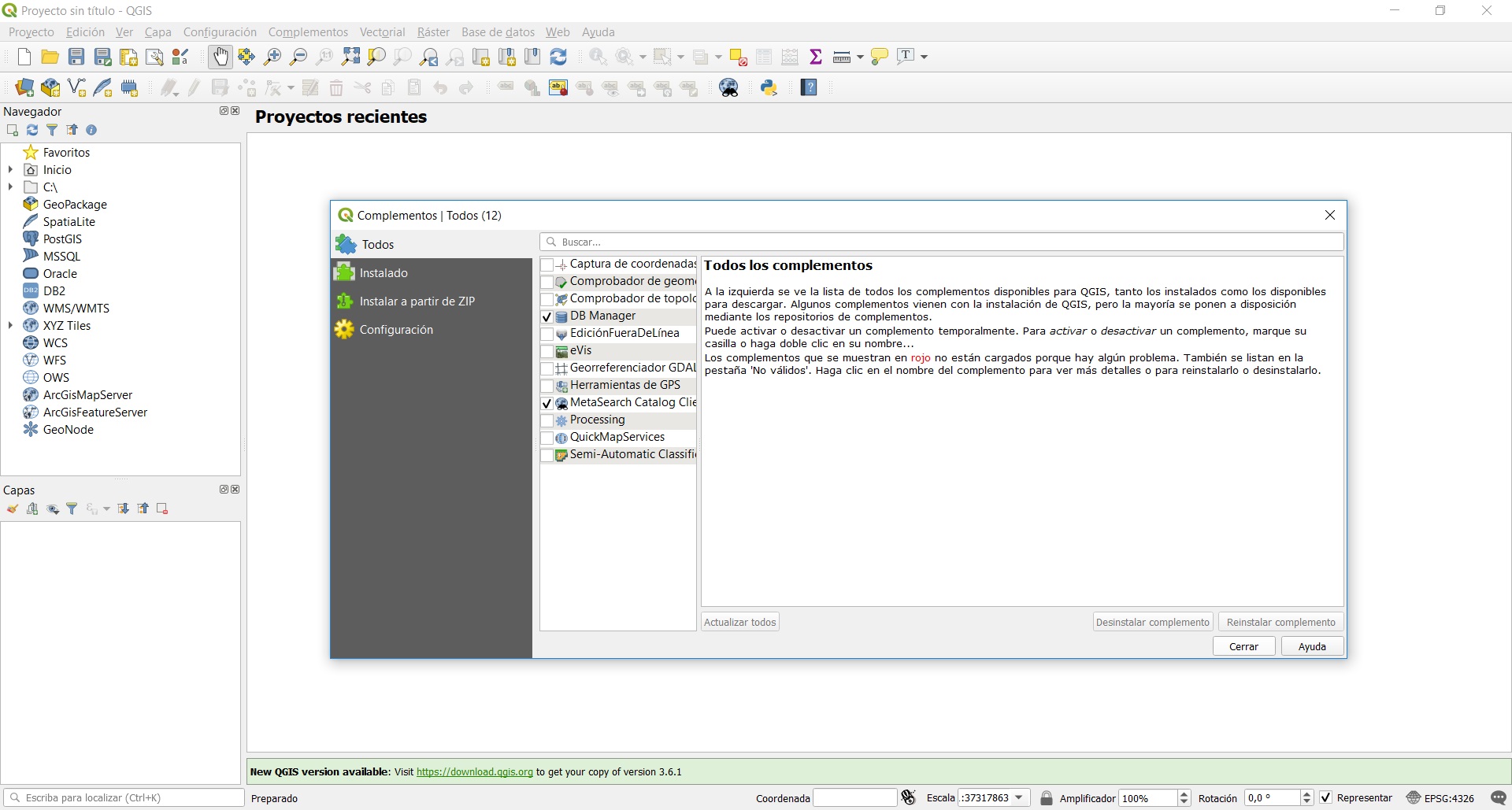Screen dimensions: 1512x810
Task: Open the Python console icon
Action: coord(769,87)
